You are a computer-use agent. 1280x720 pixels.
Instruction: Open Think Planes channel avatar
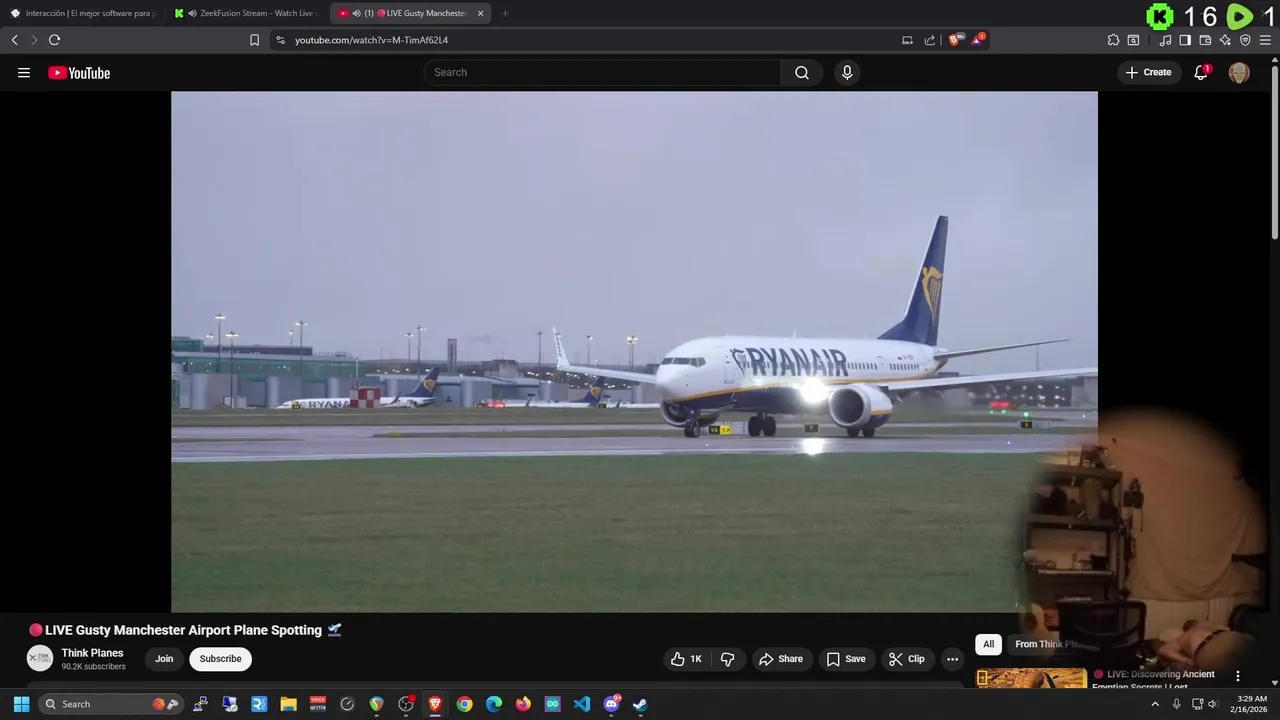pos(39,658)
